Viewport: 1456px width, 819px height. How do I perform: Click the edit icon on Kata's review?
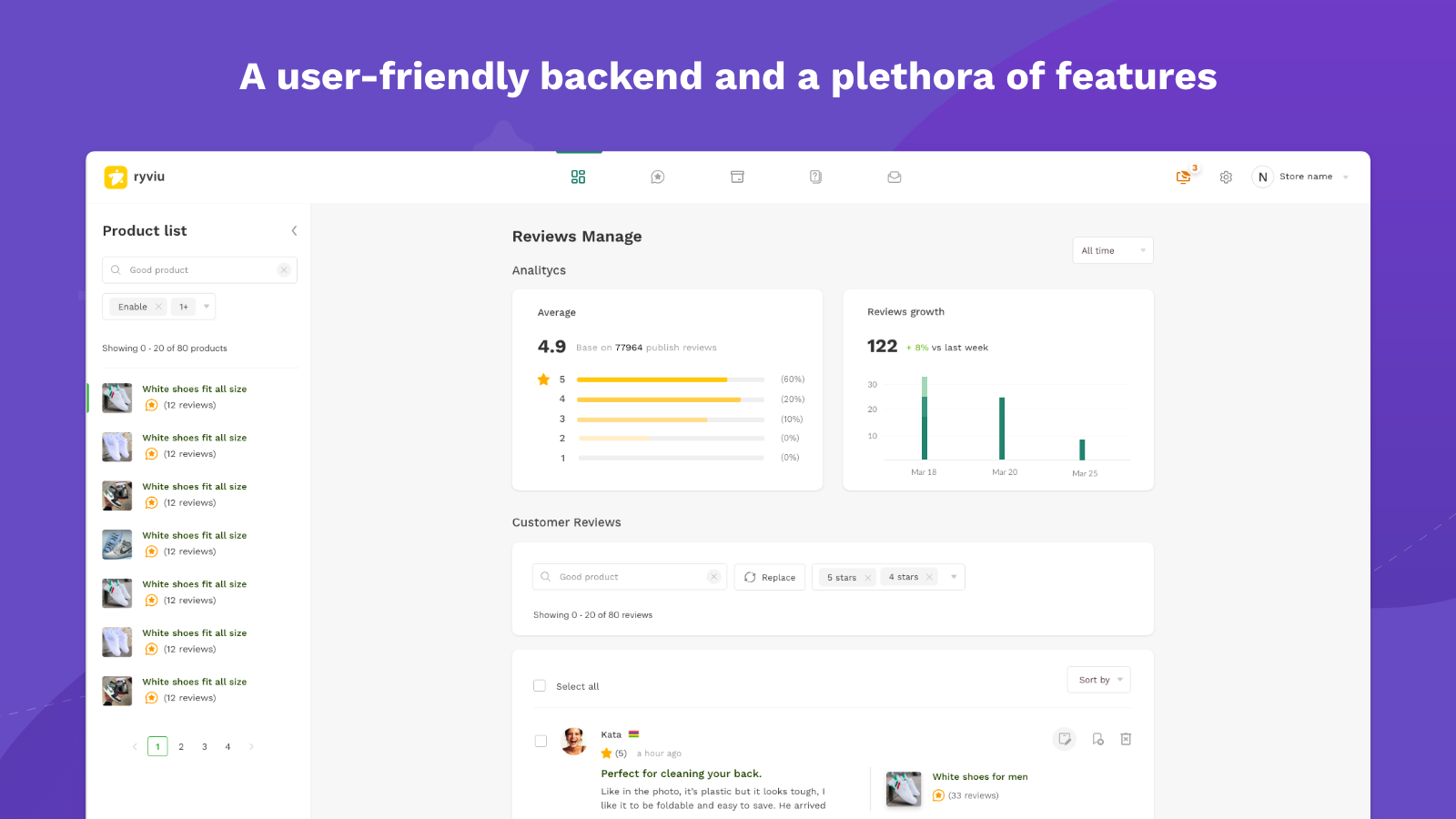pyautogui.click(x=1064, y=739)
